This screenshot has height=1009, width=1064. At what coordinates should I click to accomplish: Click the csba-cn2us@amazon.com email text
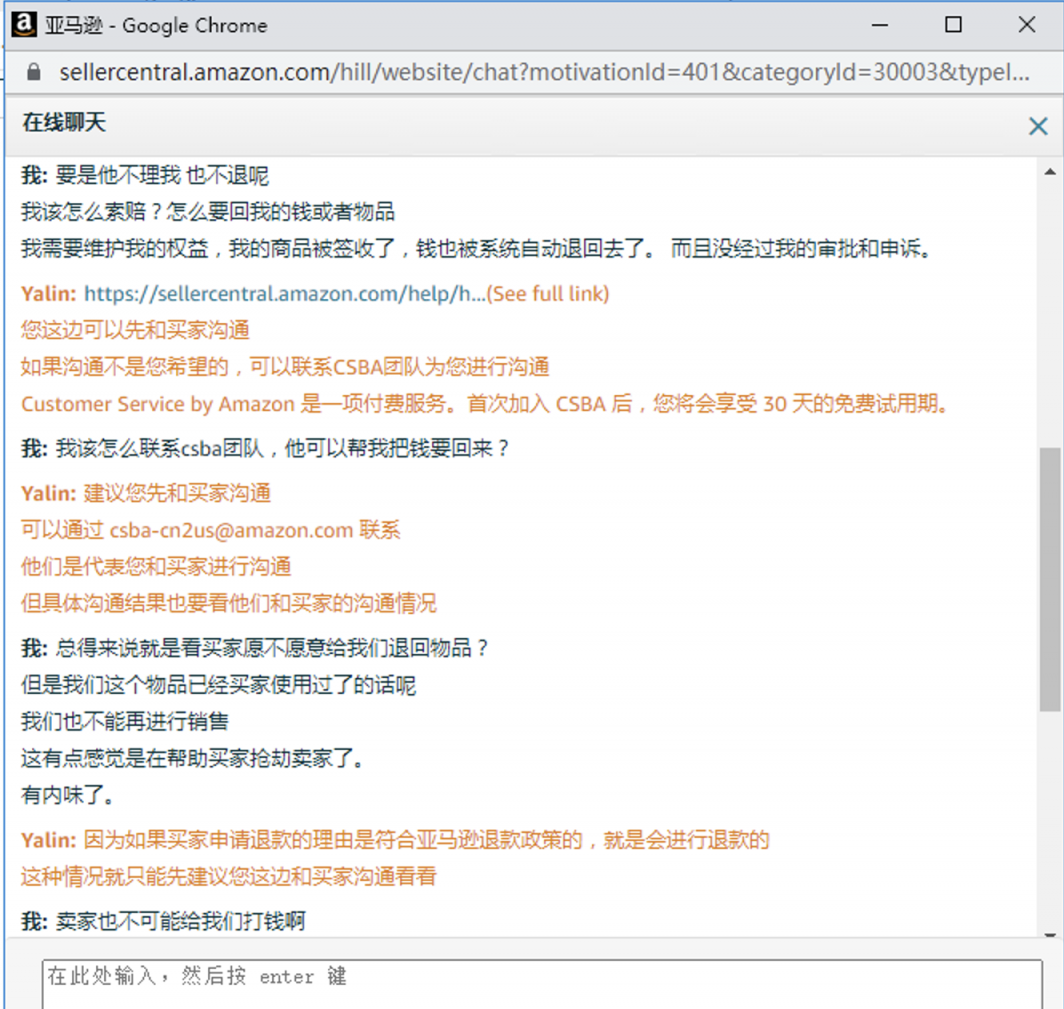pyautogui.click(x=231, y=530)
